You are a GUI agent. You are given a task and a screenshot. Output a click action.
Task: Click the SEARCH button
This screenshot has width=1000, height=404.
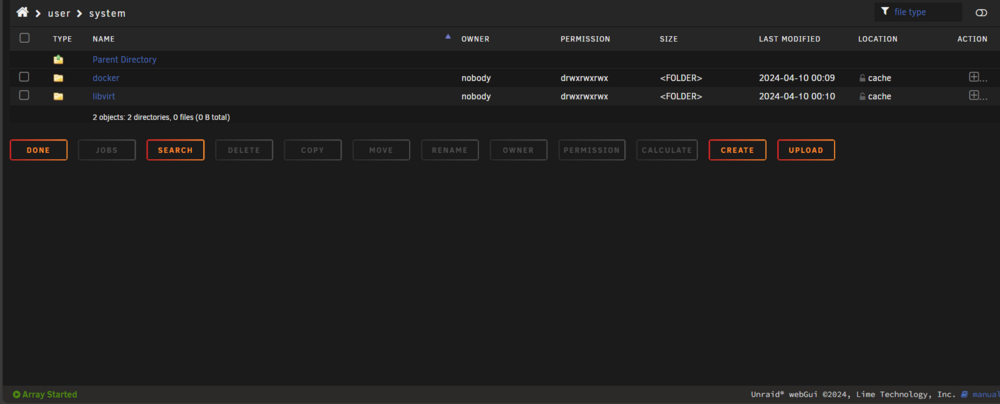tap(175, 150)
